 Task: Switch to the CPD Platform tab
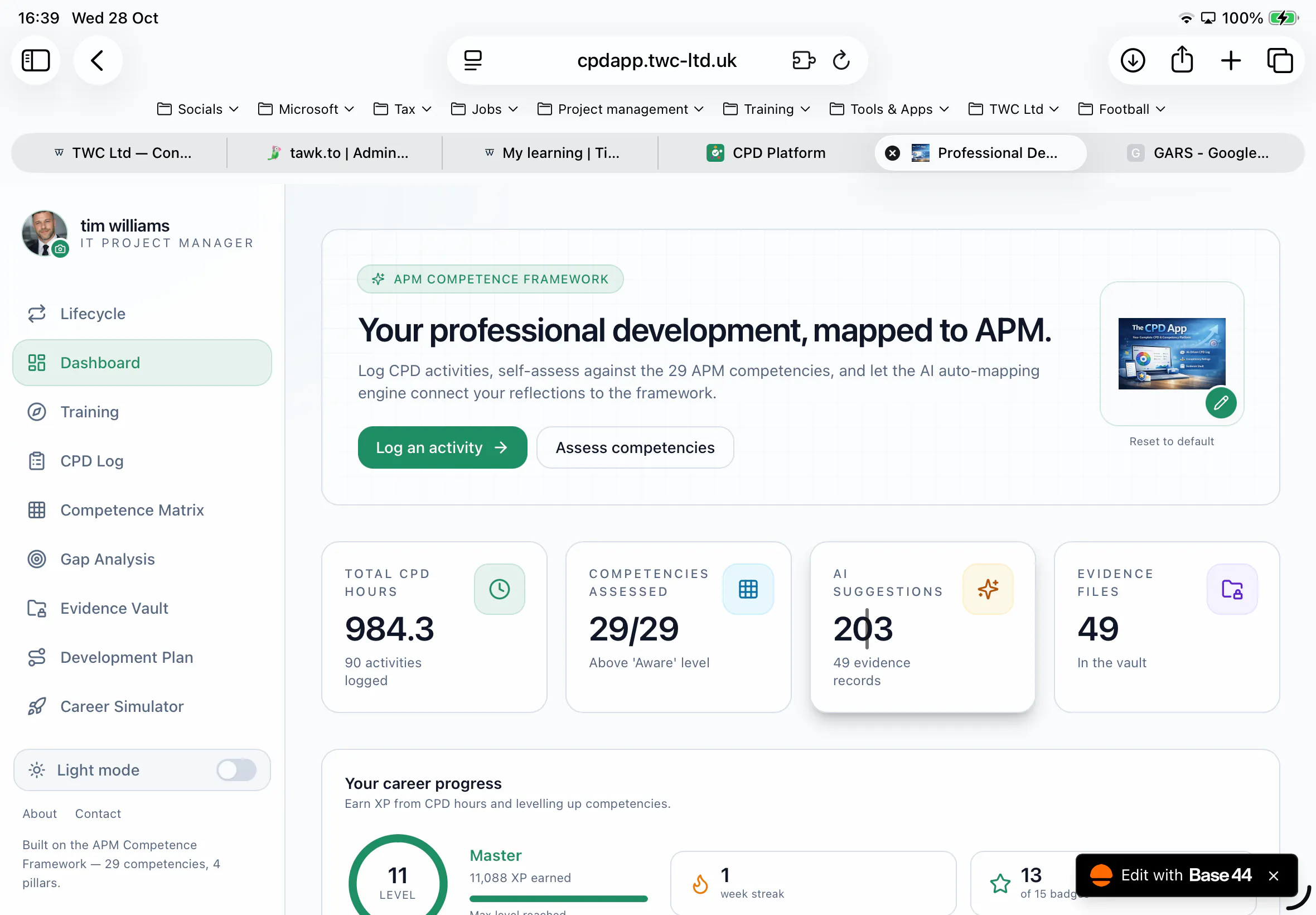click(766, 152)
